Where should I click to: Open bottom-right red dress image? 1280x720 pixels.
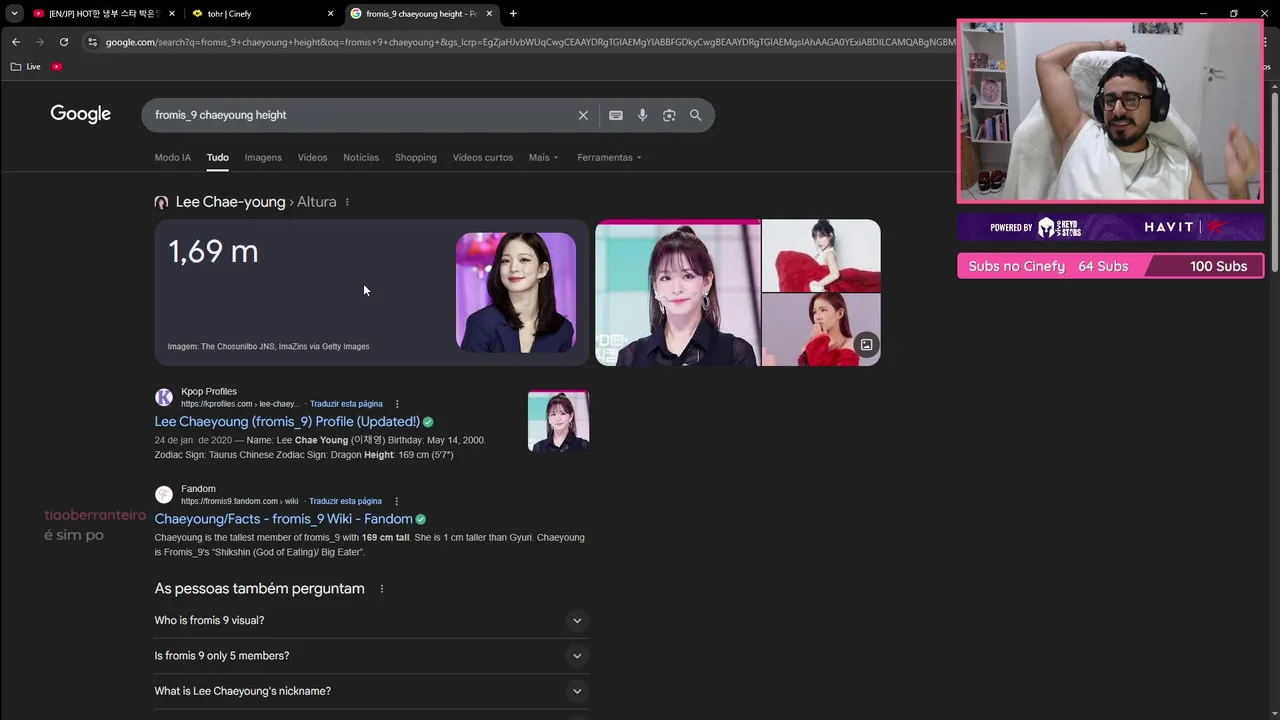[x=821, y=330]
